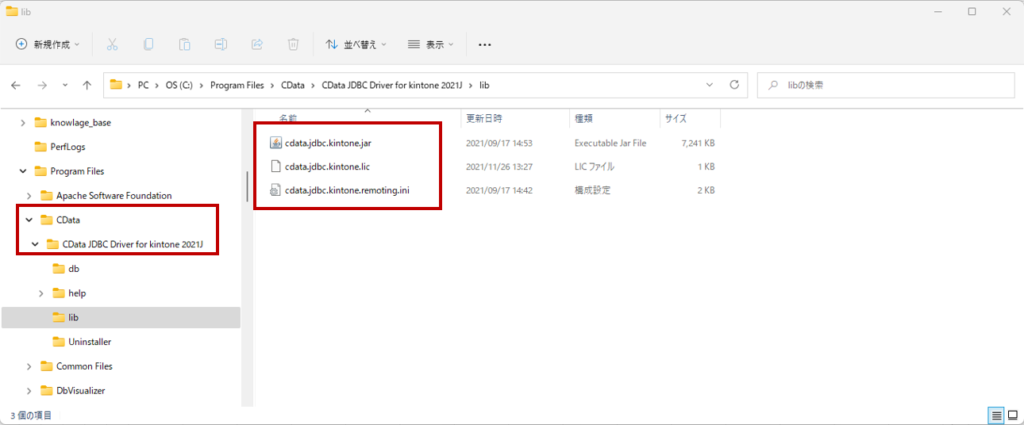Click Program Files breadcrumb segment
The height and width of the screenshot is (425, 1024).
(237, 85)
